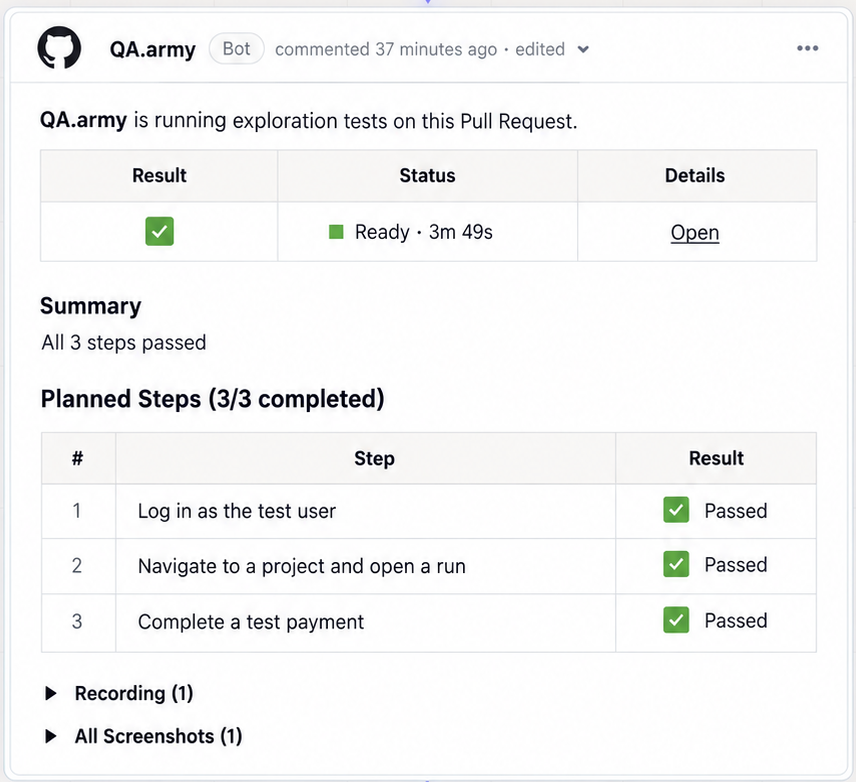Open the Details link labeled Open

pos(694,233)
